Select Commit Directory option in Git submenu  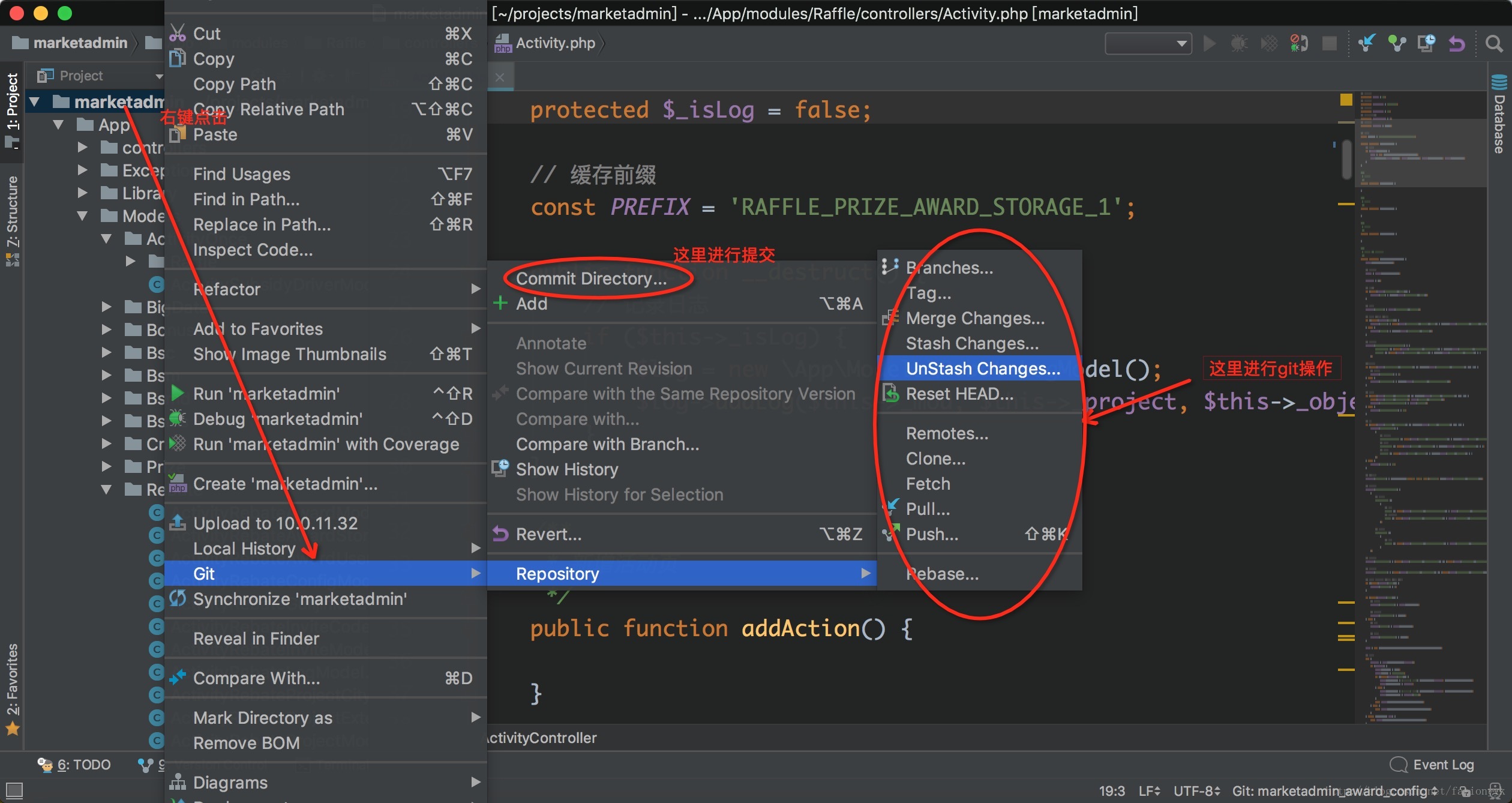click(x=591, y=278)
